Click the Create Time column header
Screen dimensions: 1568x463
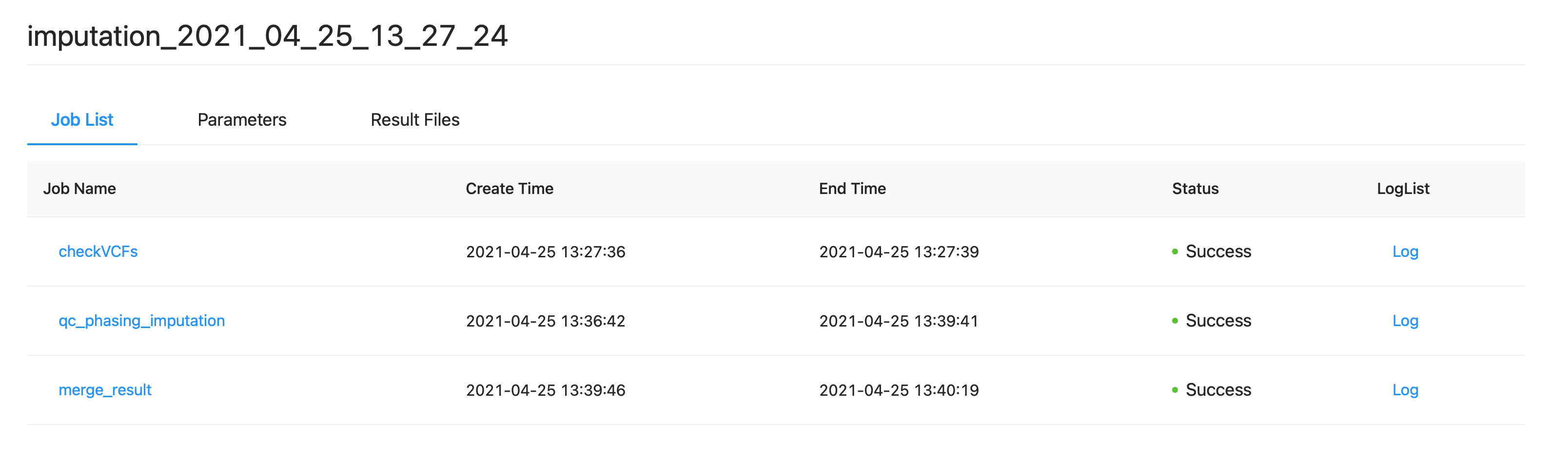[510, 189]
